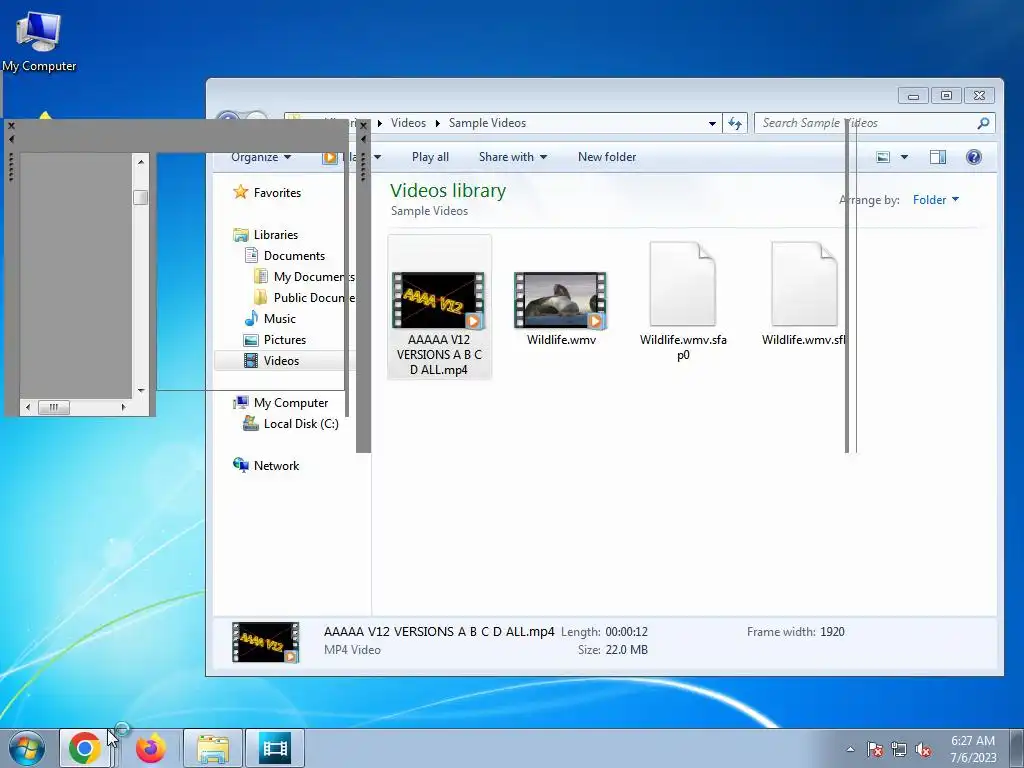Select the Documents library

[x=294, y=255]
